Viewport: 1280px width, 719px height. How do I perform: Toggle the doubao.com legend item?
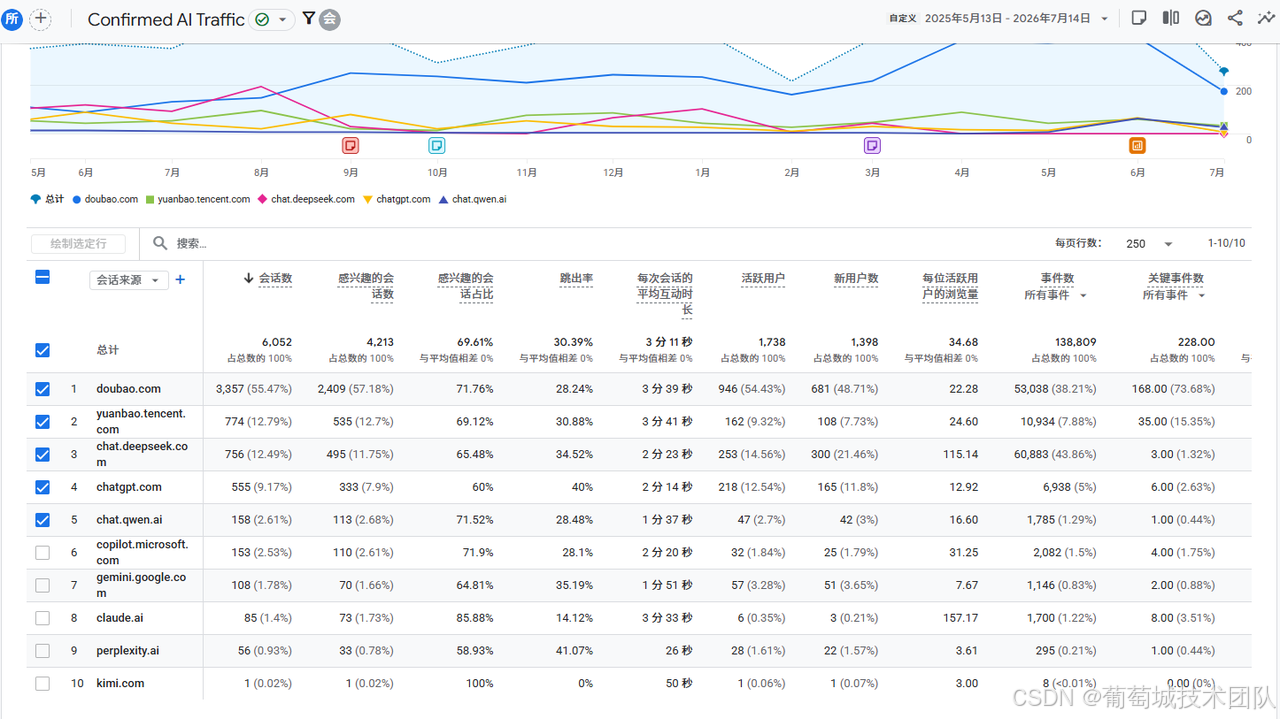point(105,199)
